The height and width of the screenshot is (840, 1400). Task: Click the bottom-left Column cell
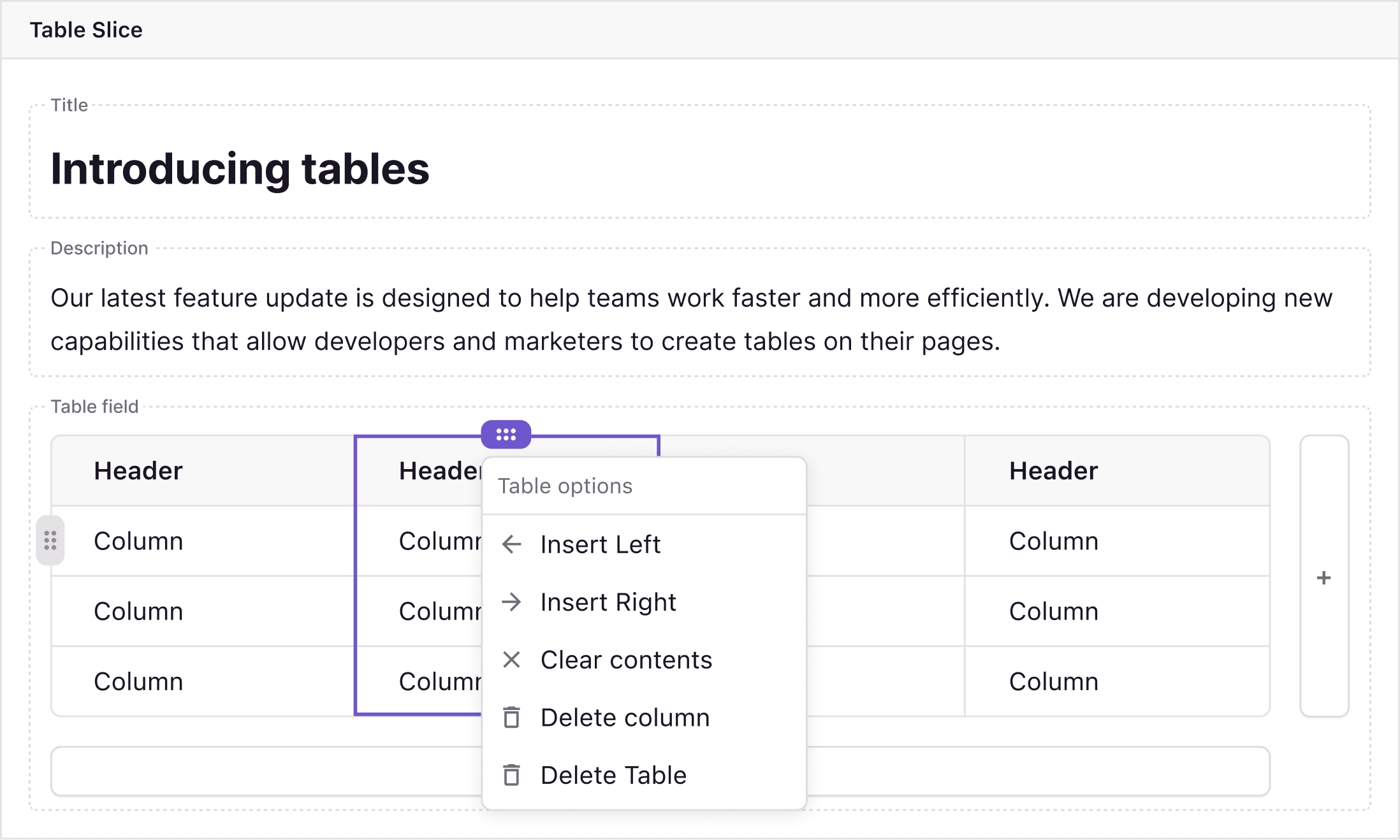tap(138, 681)
